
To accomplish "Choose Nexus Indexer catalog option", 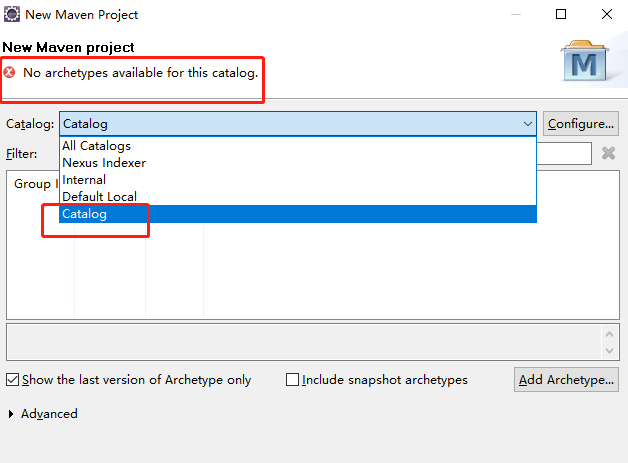I will pyautogui.click(x=104, y=163).
